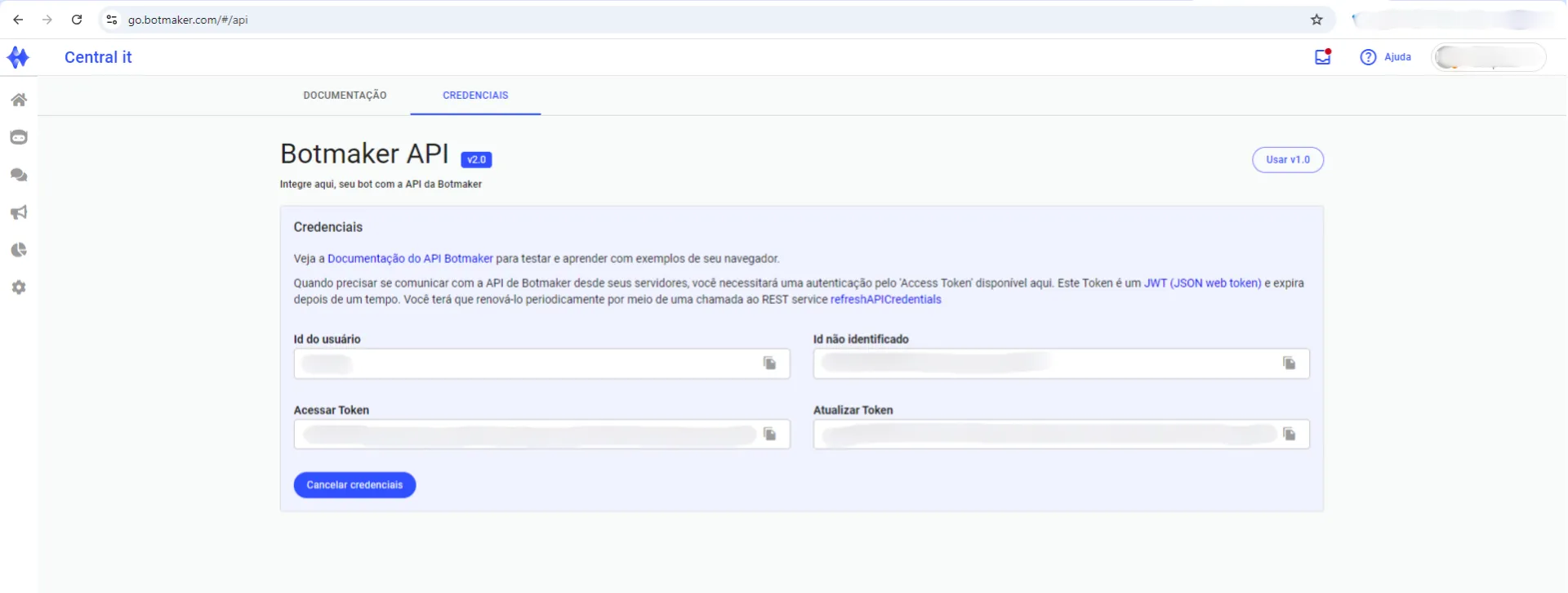Click the Acessar Token field

click(x=542, y=435)
